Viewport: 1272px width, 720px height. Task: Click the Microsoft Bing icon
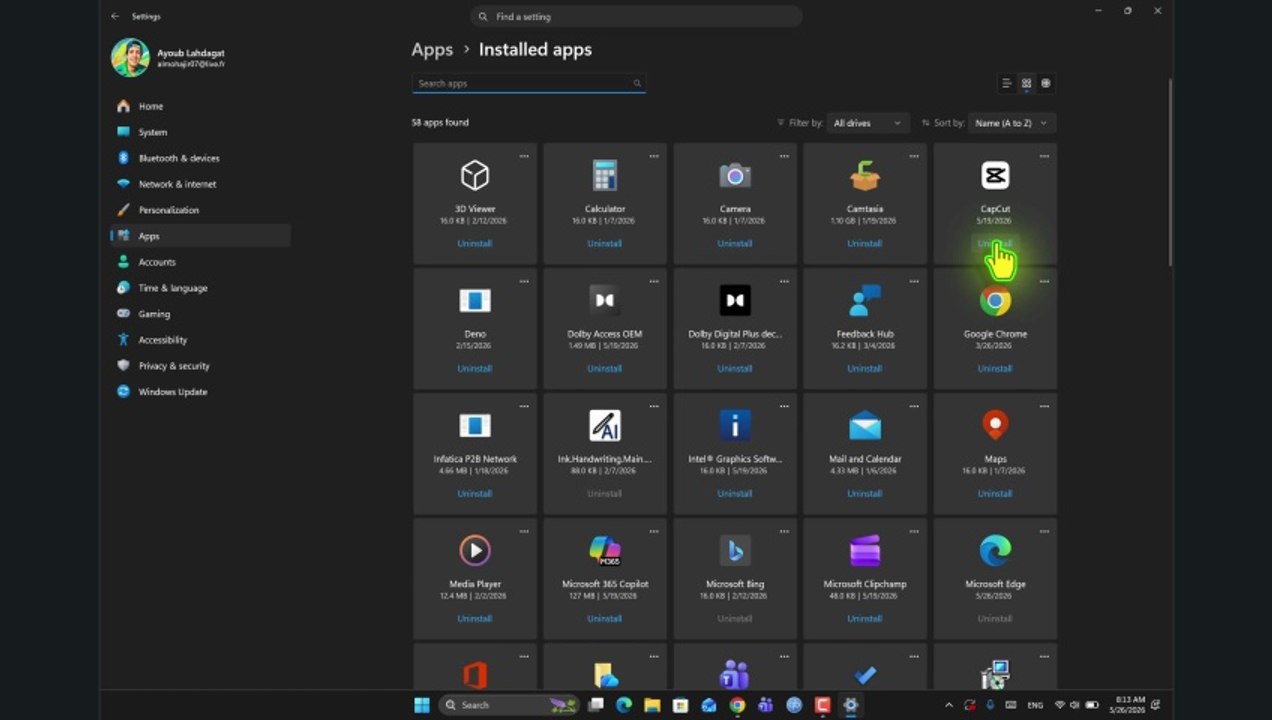[x=735, y=551]
